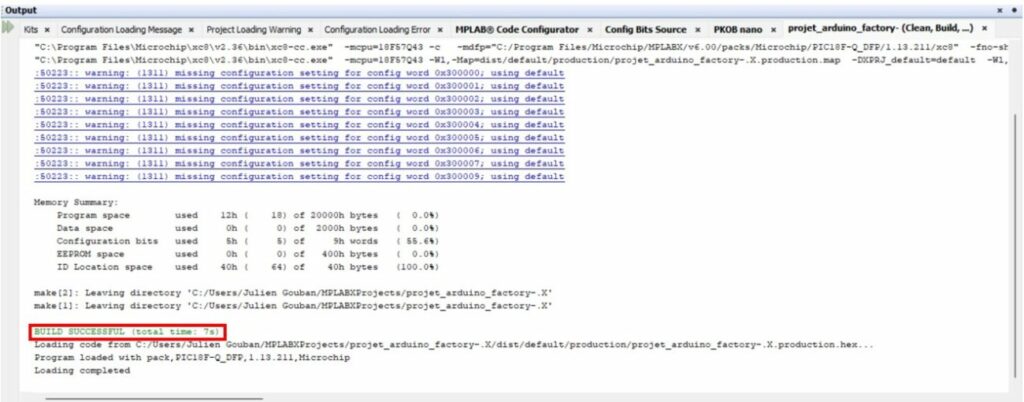Click the BUILD SUCCESSFUL message line
This screenshot has height=402, width=1024.
[x=126, y=331]
